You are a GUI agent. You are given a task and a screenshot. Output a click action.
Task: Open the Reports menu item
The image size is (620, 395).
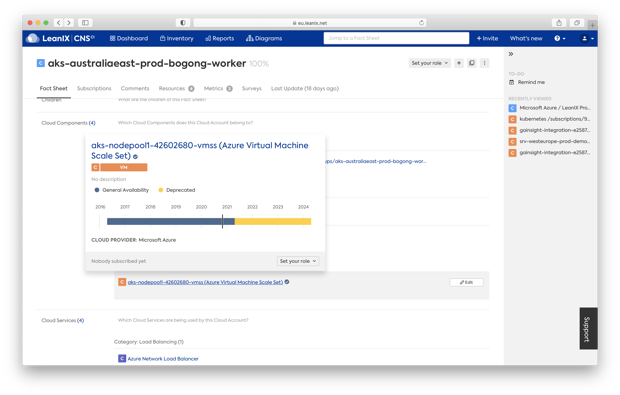pyautogui.click(x=220, y=38)
